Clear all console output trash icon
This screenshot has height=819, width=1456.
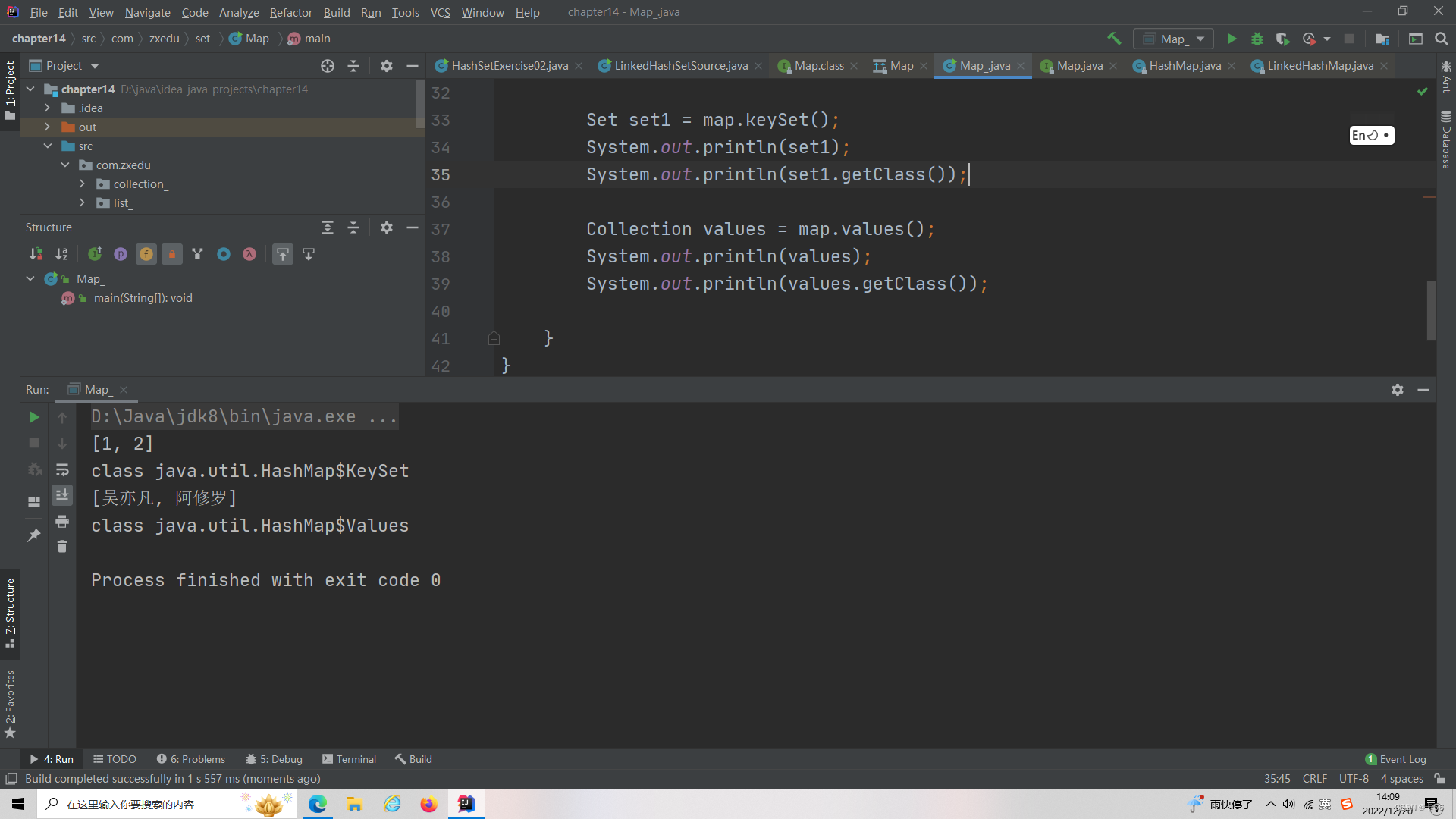(62, 546)
